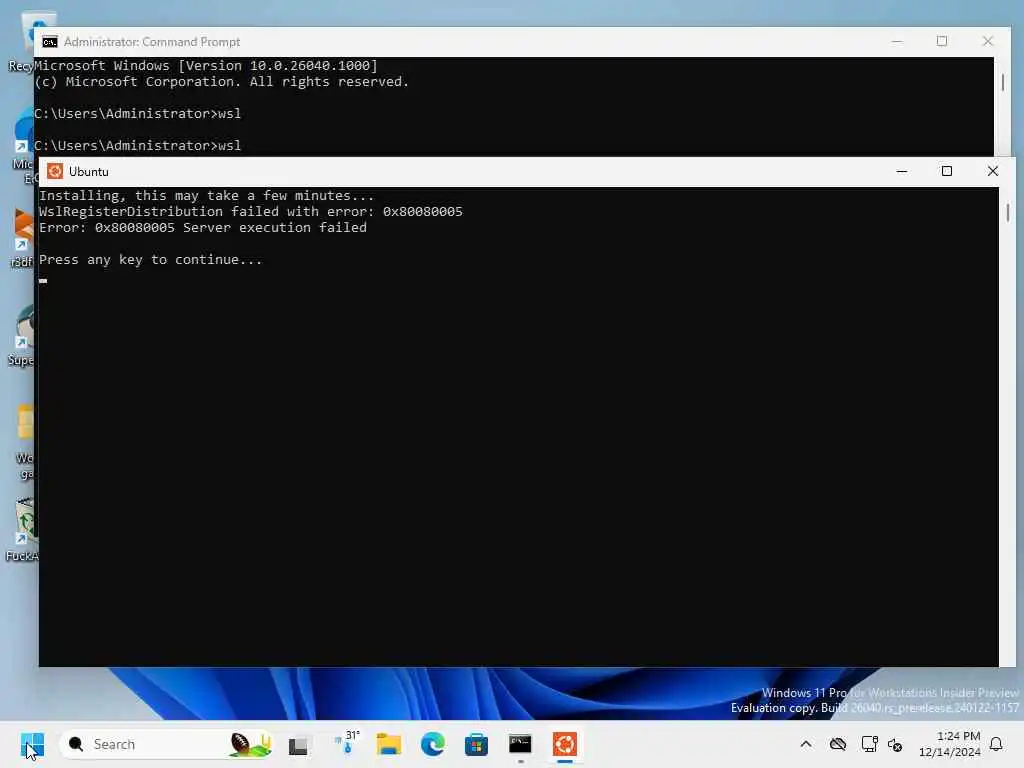The width and height of the screenshot is (1024, 768).
Task: Click the taskbar Search box
Action: tap(167, 744)
